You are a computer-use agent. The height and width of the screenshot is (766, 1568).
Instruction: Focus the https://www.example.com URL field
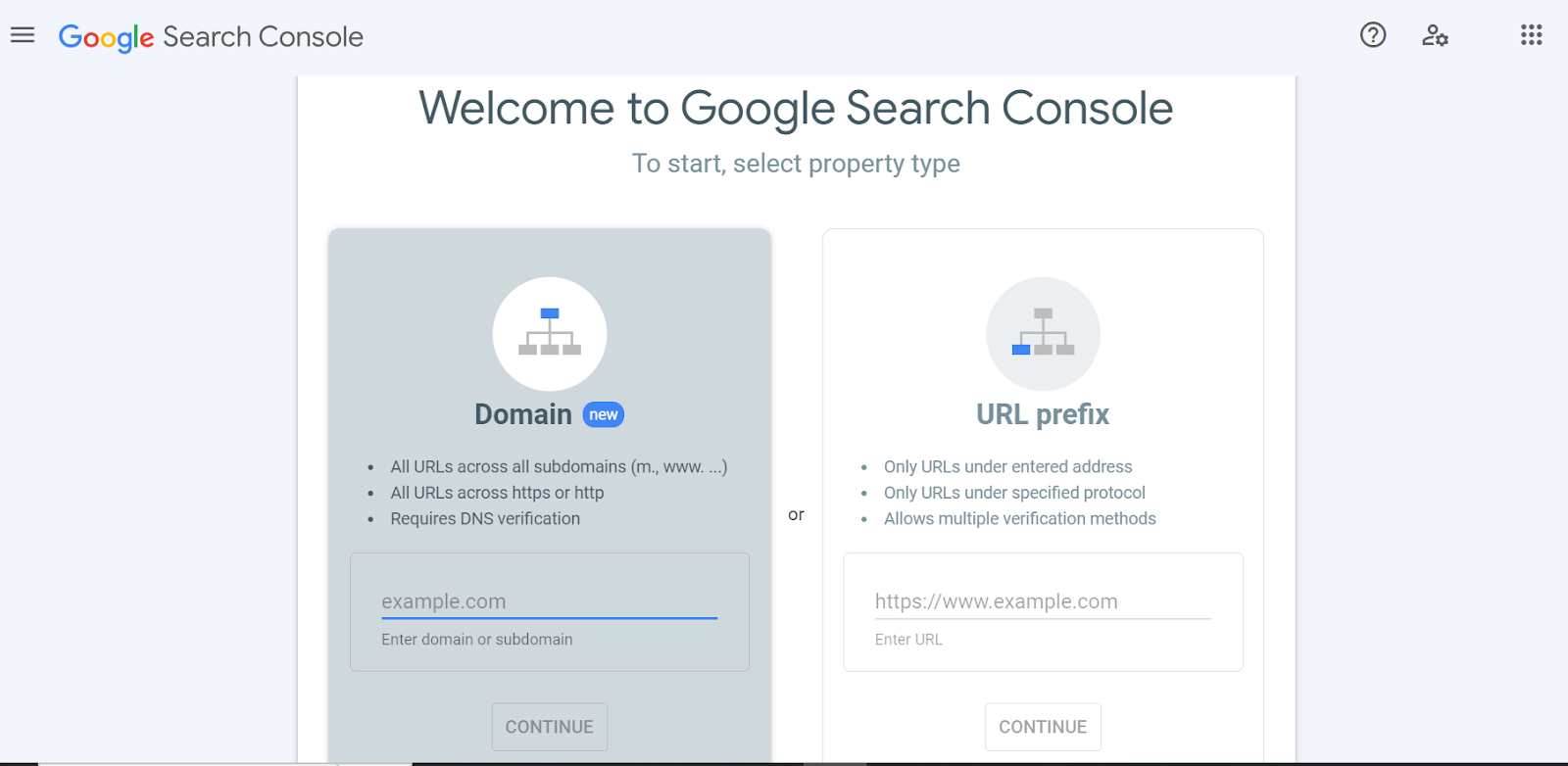(x=1043, y=601)
